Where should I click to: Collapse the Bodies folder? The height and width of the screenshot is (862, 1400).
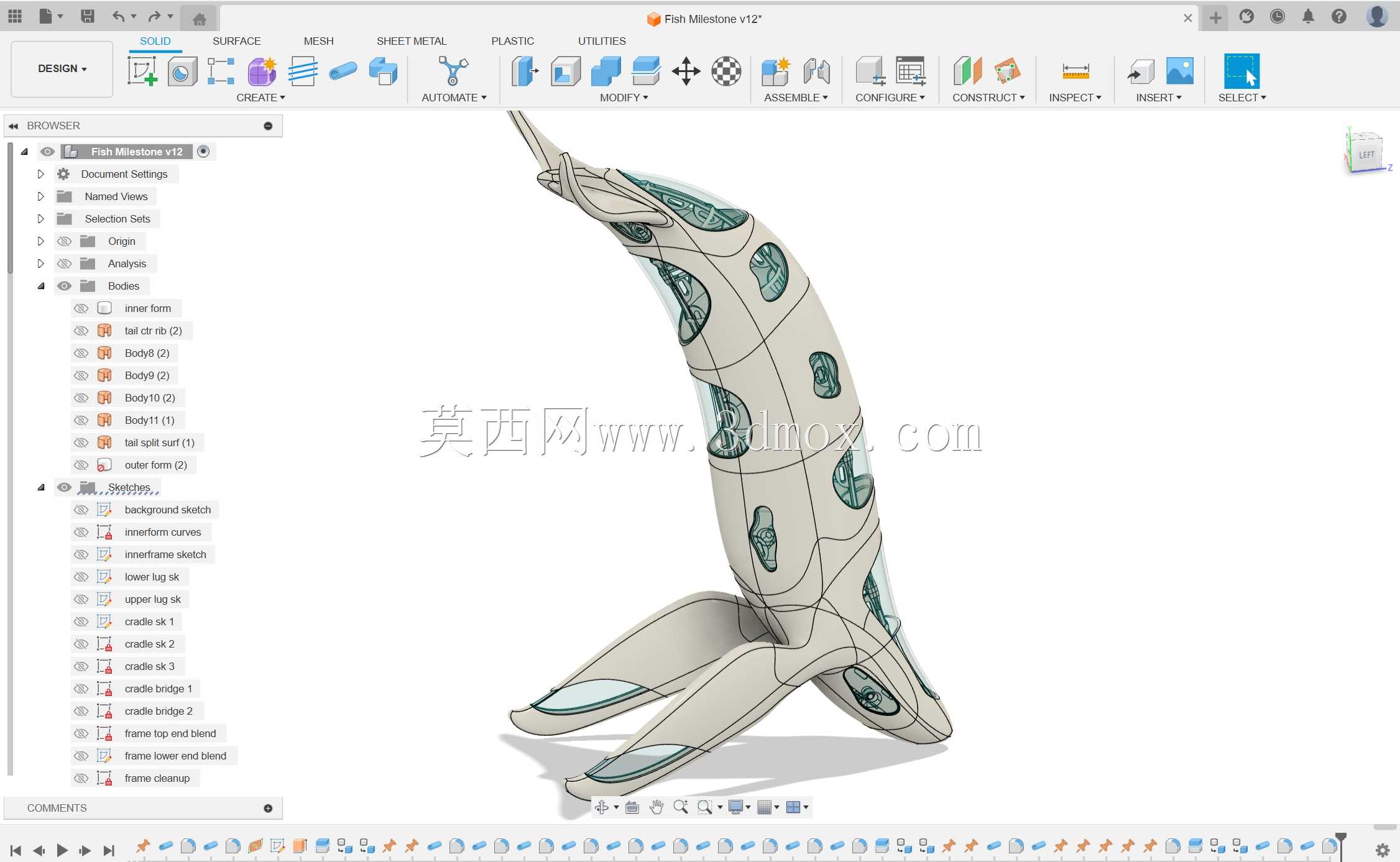tap(41, 286)
